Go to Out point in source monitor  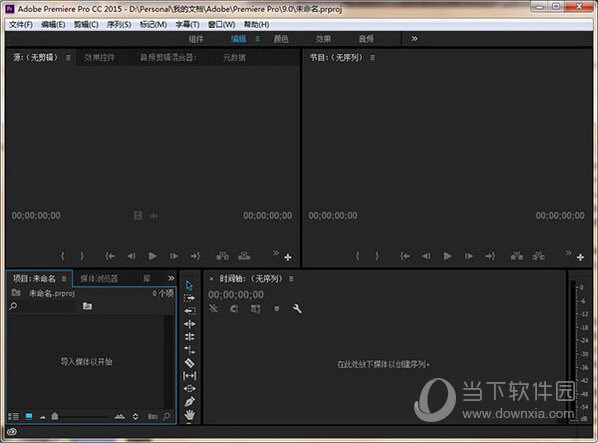[195, 256]
